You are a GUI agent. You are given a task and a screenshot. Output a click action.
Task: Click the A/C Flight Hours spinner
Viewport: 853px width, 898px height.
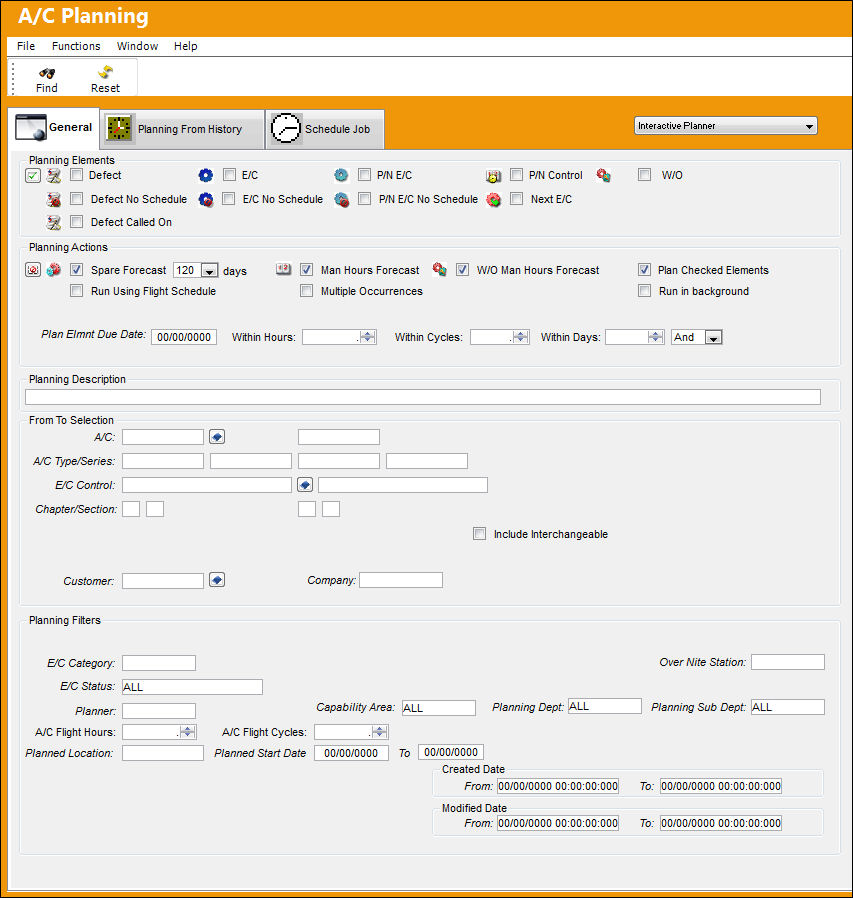pos(188,731)
